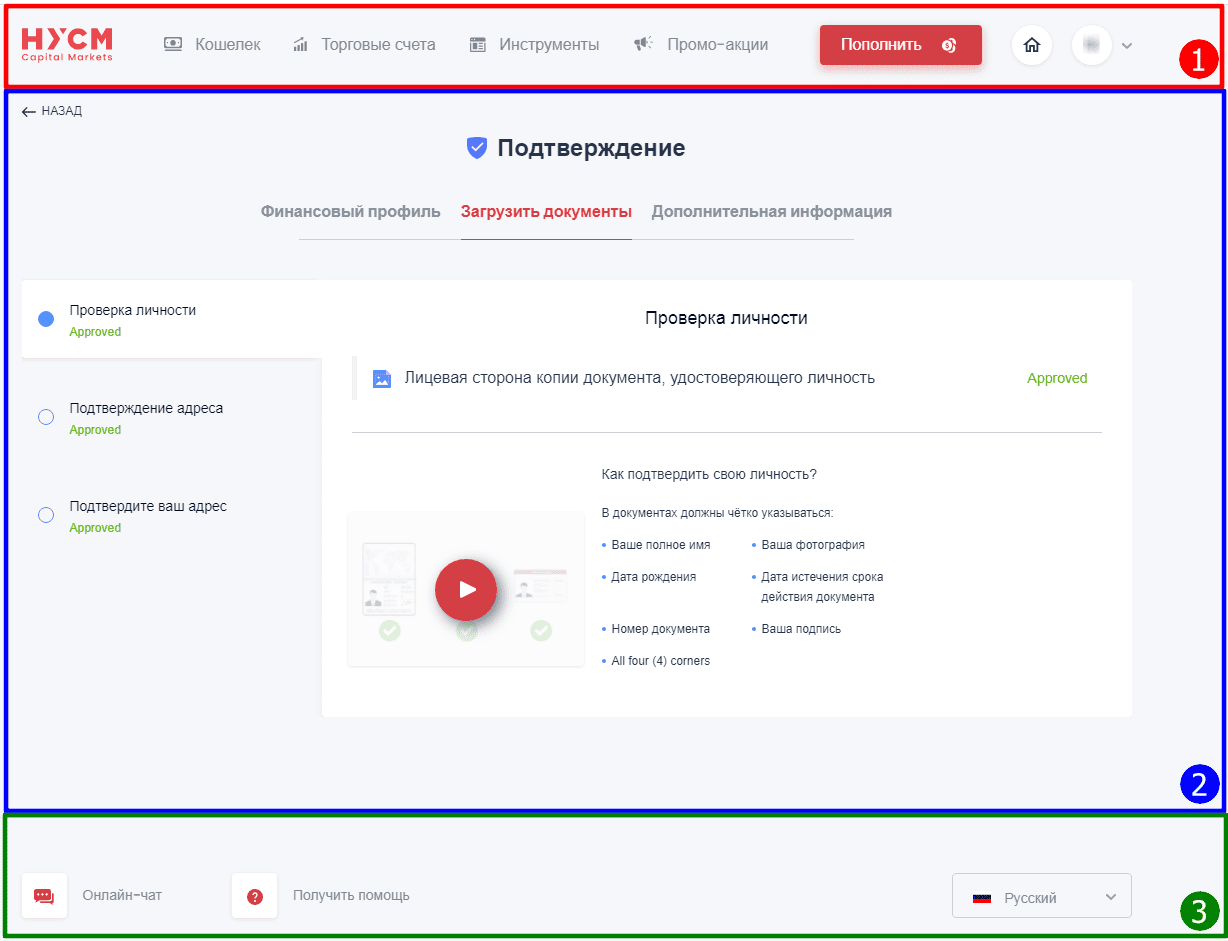
Task: Open the Торговые счета menu
Action: (x=378, y=44)
